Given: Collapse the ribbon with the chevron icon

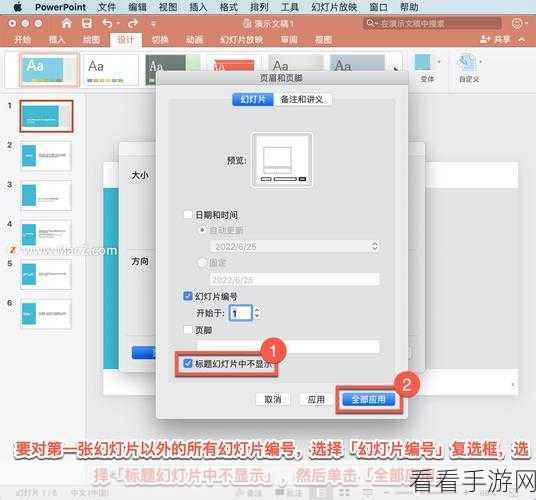Looking at the screenshot, I should (522, 40).
